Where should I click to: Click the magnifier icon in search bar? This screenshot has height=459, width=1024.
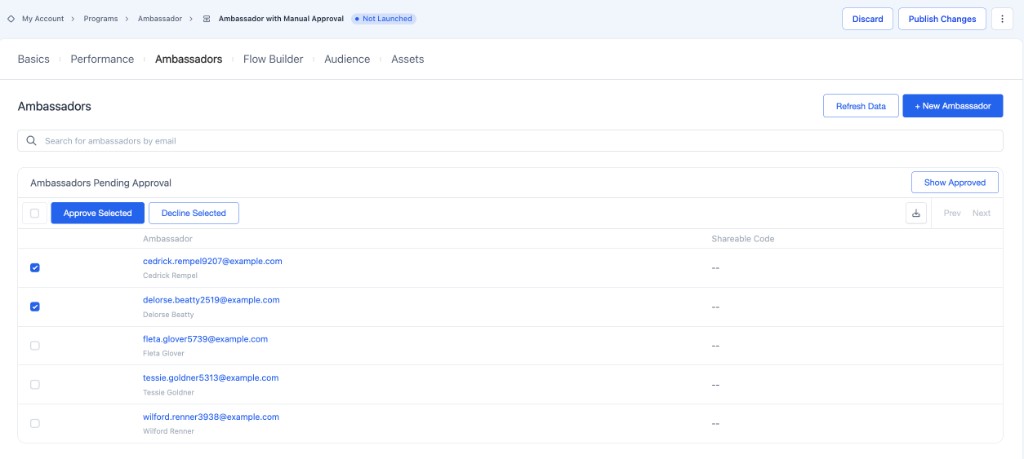(x=31, y=140)
